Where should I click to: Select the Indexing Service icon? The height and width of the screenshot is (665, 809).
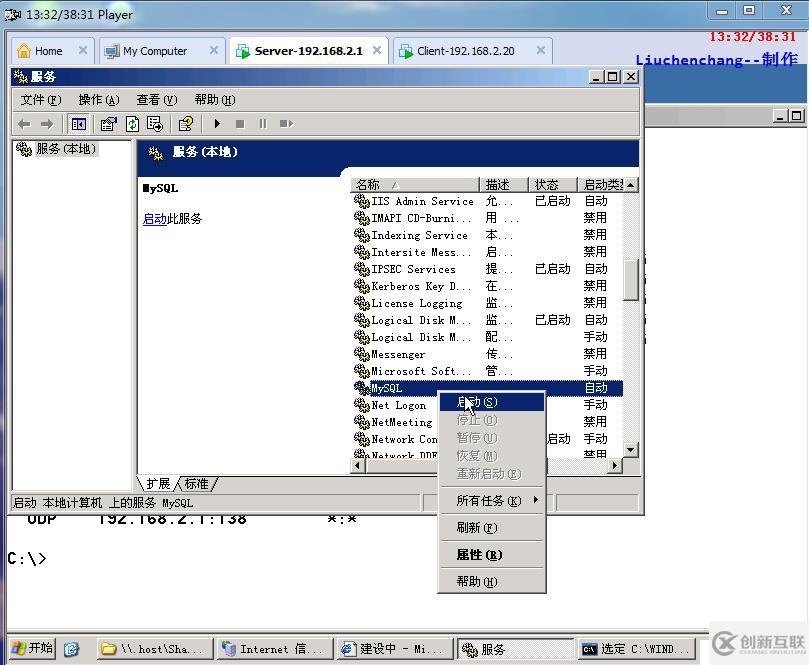[362, 235]
